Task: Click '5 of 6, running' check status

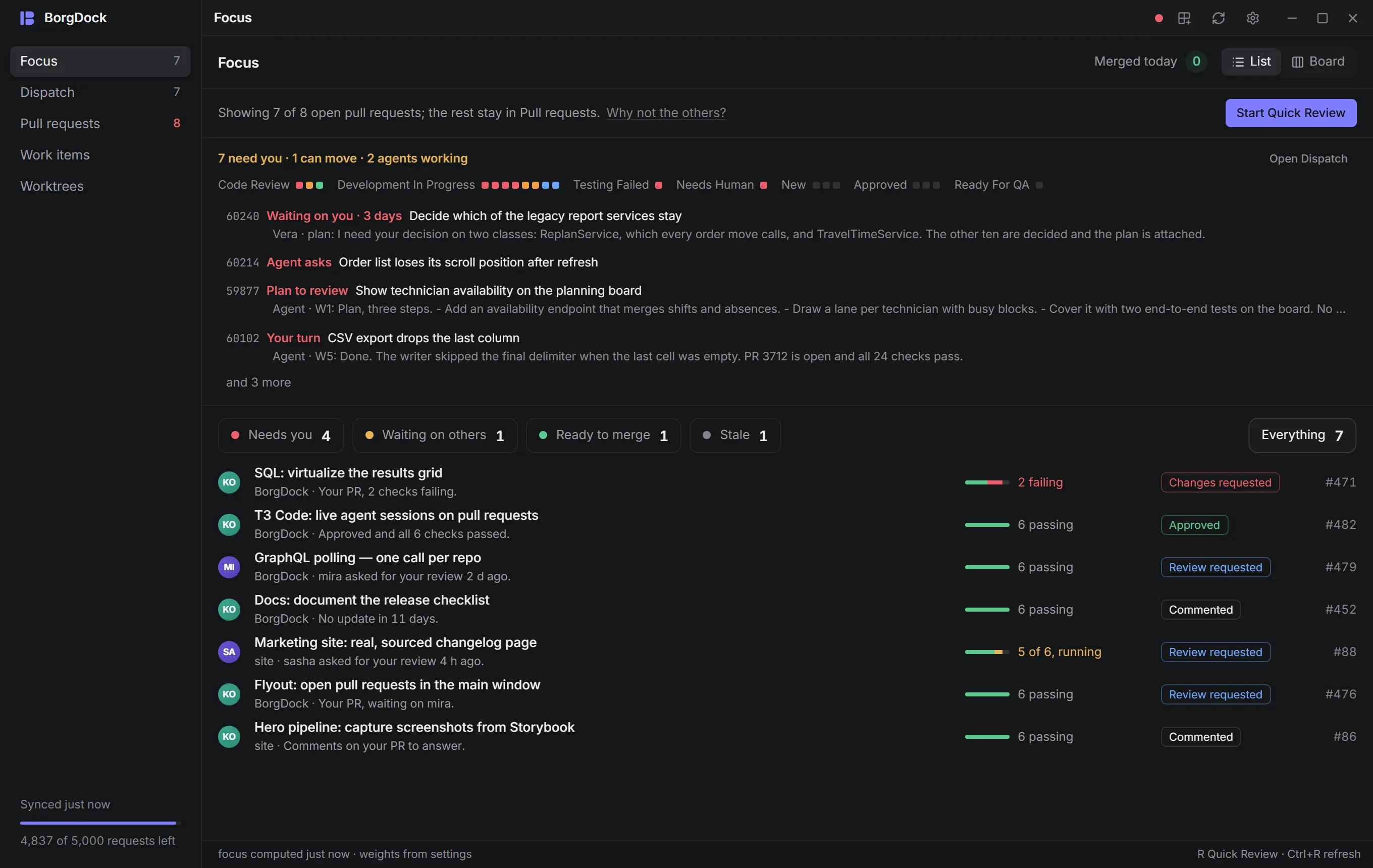Action: tap(1060, 652)
